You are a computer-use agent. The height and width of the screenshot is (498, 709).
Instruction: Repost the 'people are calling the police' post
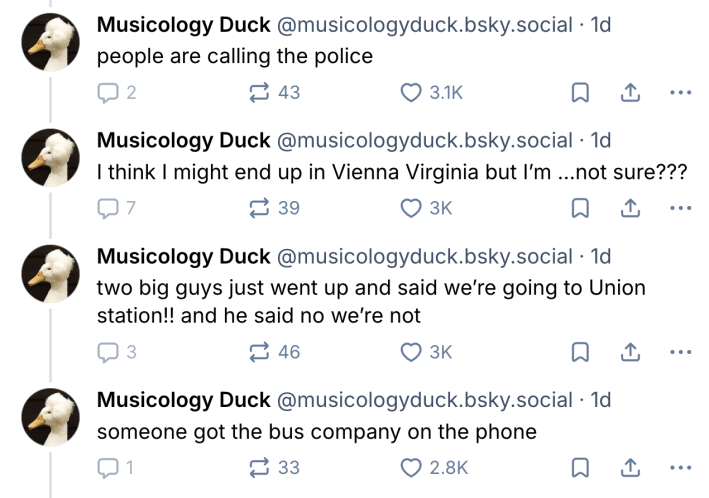click(x=261, y=93)
